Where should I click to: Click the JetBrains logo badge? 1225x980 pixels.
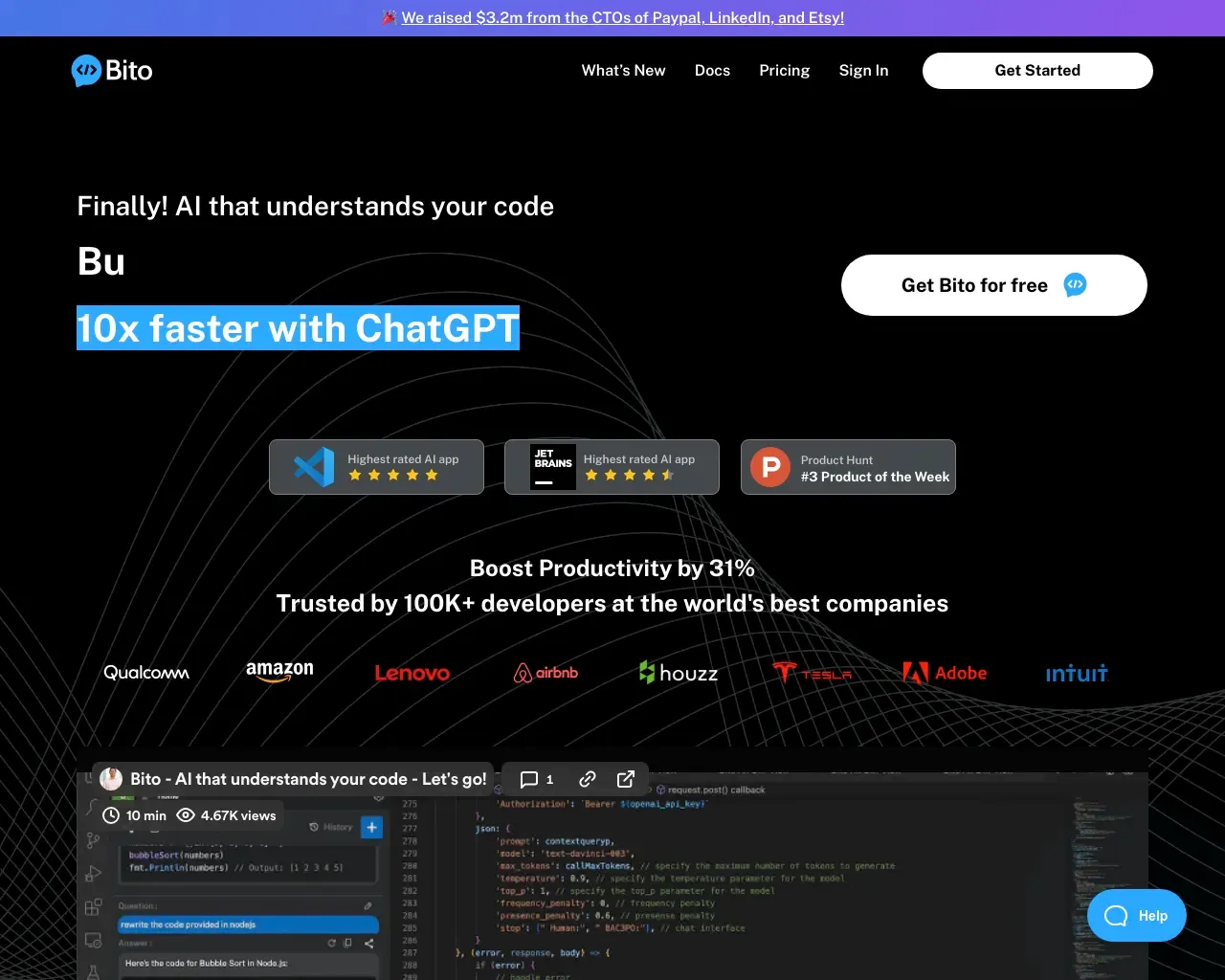pos(553,467)
